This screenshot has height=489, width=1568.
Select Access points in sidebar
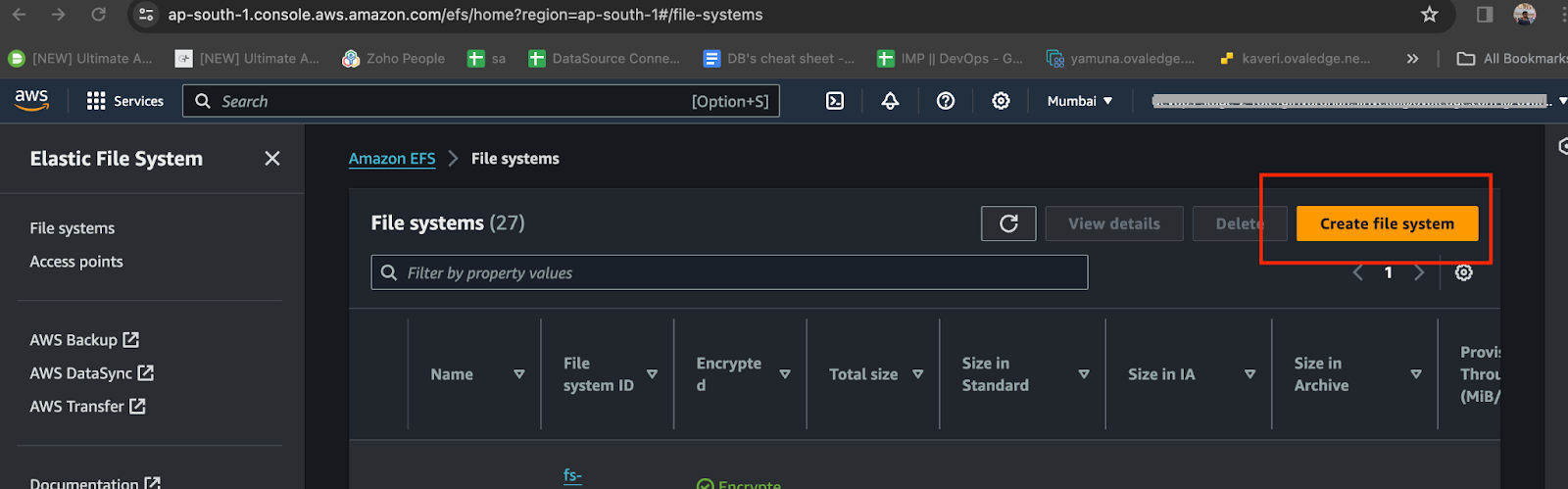tap(76, 262)
